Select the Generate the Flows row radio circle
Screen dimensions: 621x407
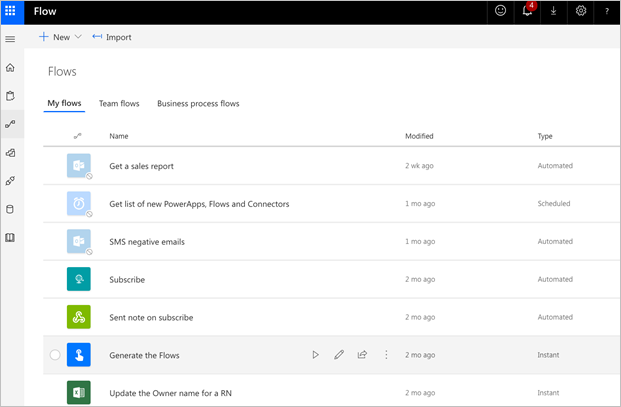pyautogui.click(x=55, y=355)
